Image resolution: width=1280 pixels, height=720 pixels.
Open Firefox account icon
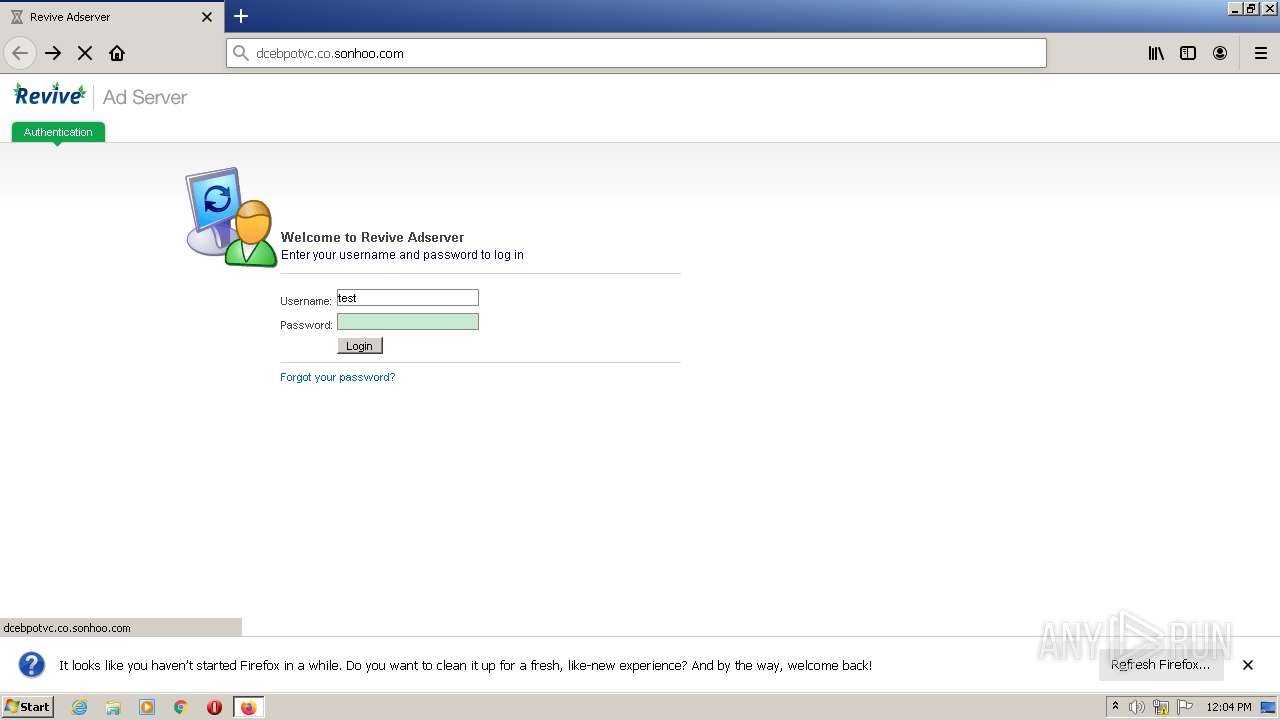pos(1220,53)
